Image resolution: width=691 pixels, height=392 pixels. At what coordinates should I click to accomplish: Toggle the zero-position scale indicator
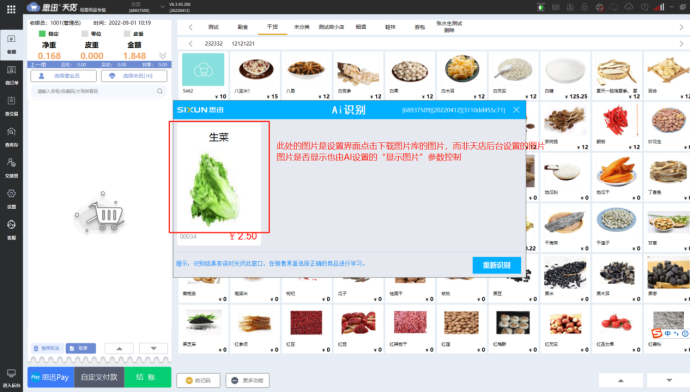pyautogui.click(x=85, y=33)
